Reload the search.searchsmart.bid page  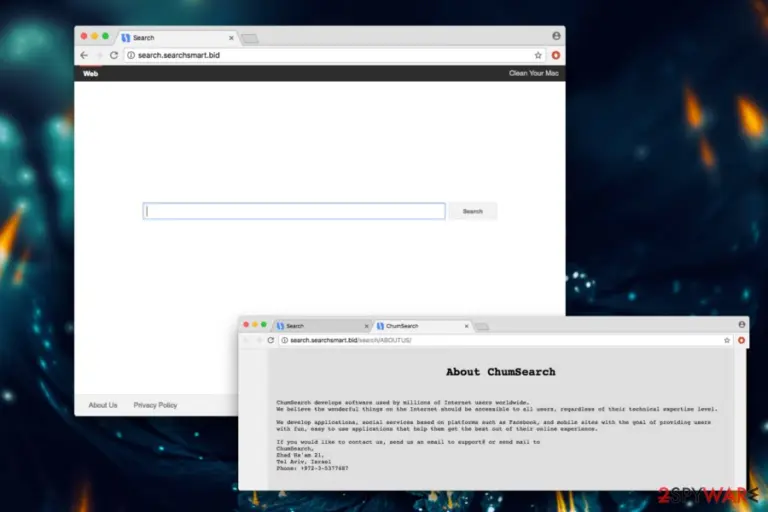point(114,55)
